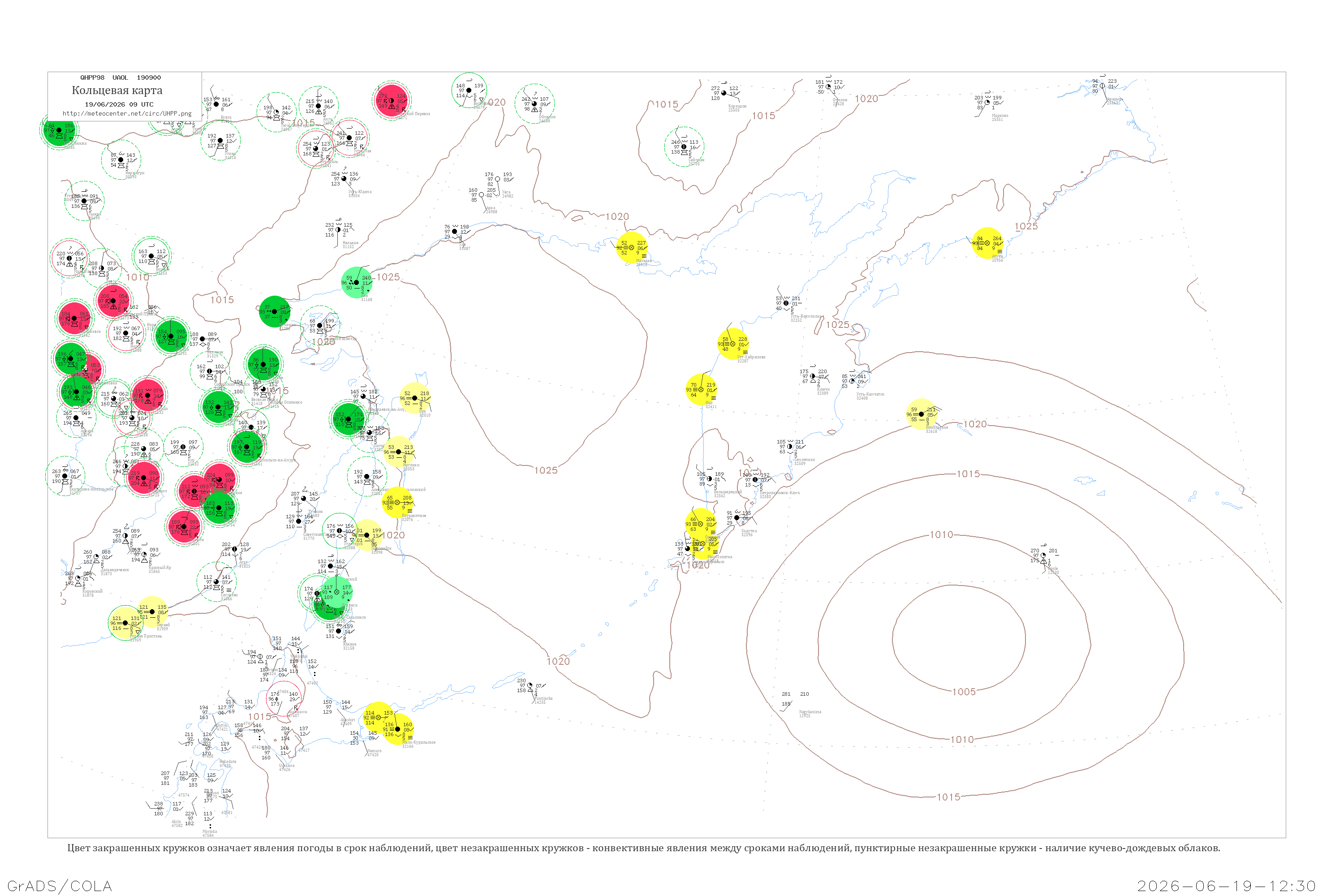
Task: Click the light green Аян station circle
Action: (357, 282)
